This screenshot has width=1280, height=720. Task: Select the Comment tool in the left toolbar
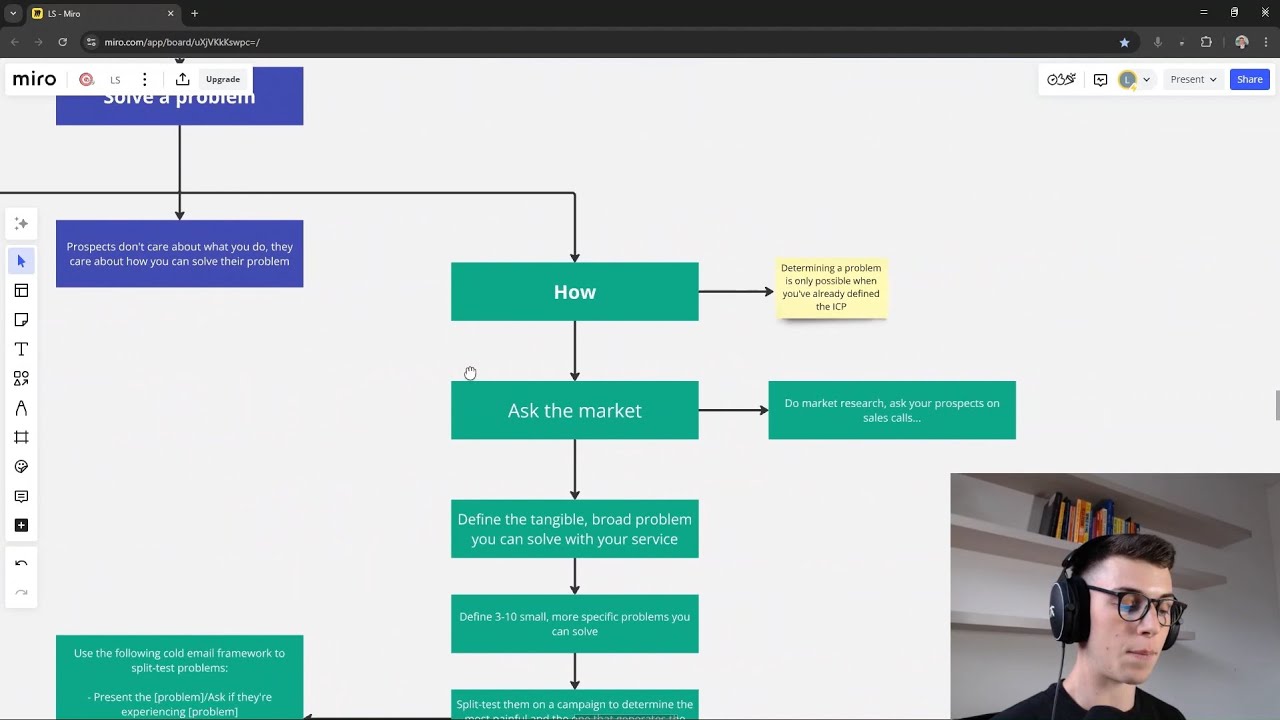(x=21, y=496)
